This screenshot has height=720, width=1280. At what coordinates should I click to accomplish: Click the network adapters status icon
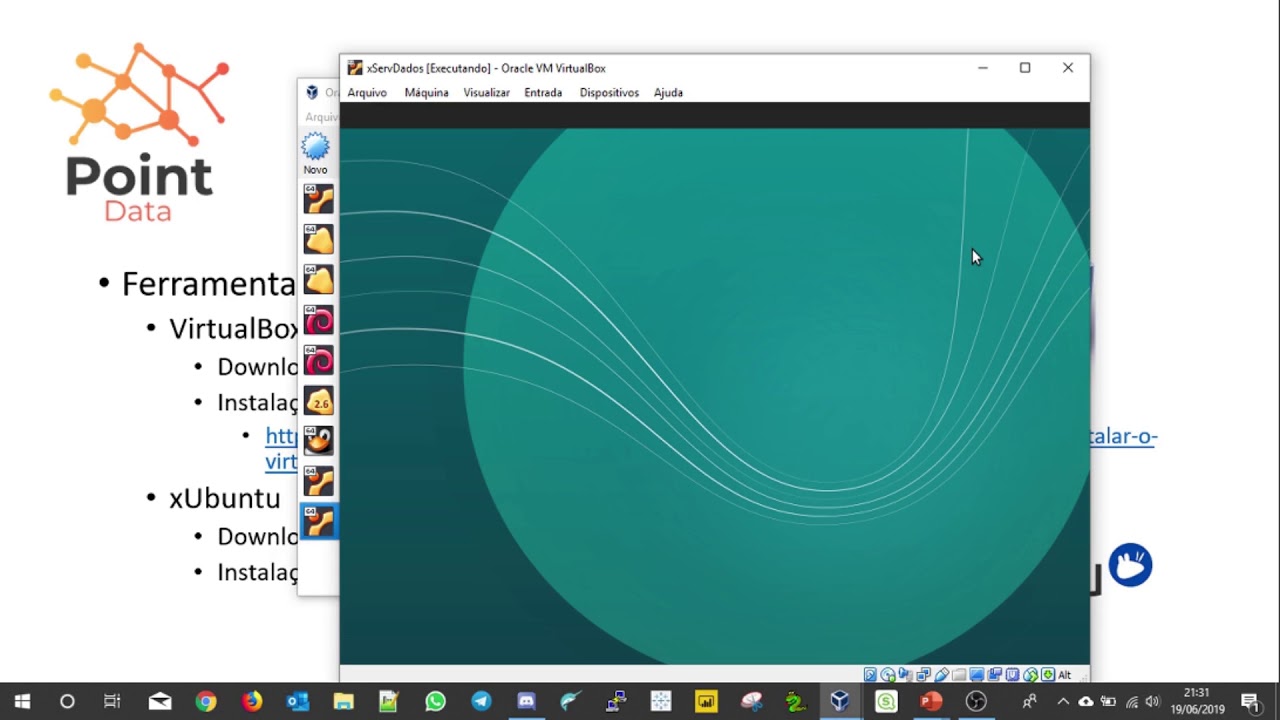point(923,675)
